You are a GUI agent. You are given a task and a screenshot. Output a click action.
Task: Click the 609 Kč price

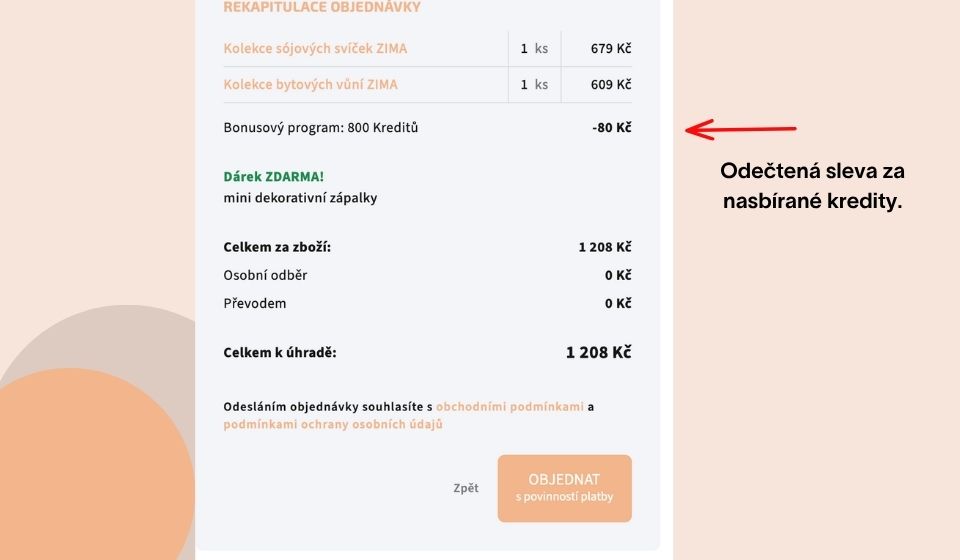(610, 84)
